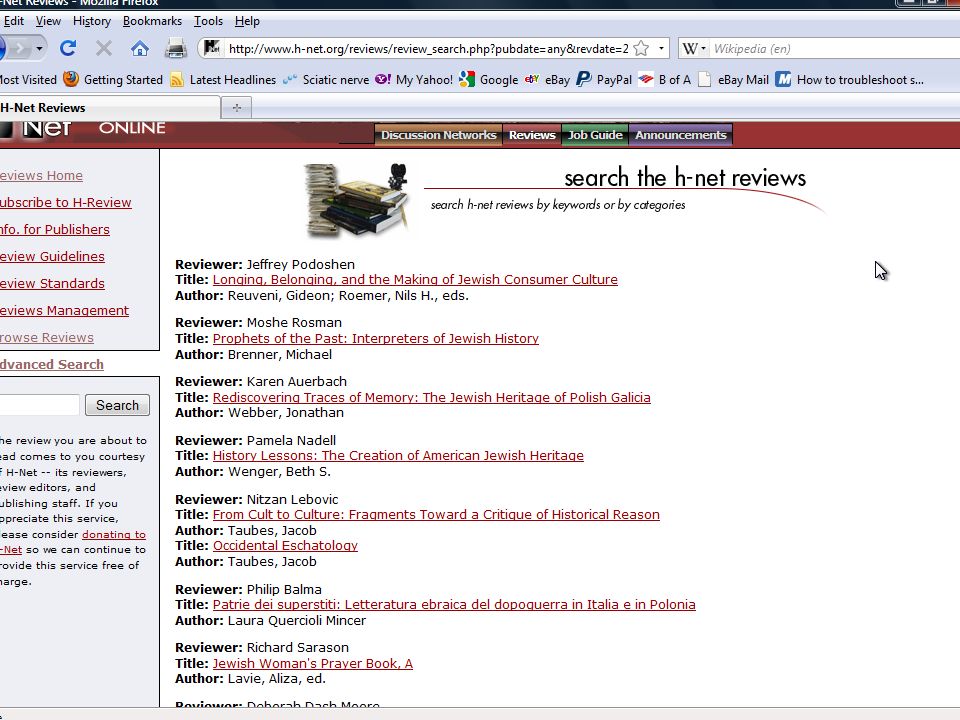Screen dimensions: 960x720
Task: Go to the Home page icon
Action: [140, 48]
